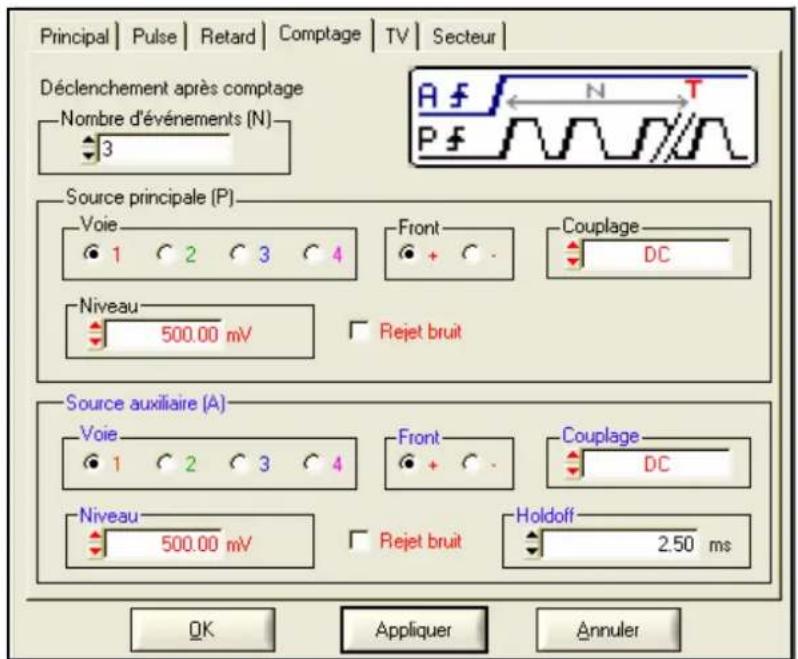
Task: Open the TV tab
Action: pyautogui.click(x=397, y=37)
